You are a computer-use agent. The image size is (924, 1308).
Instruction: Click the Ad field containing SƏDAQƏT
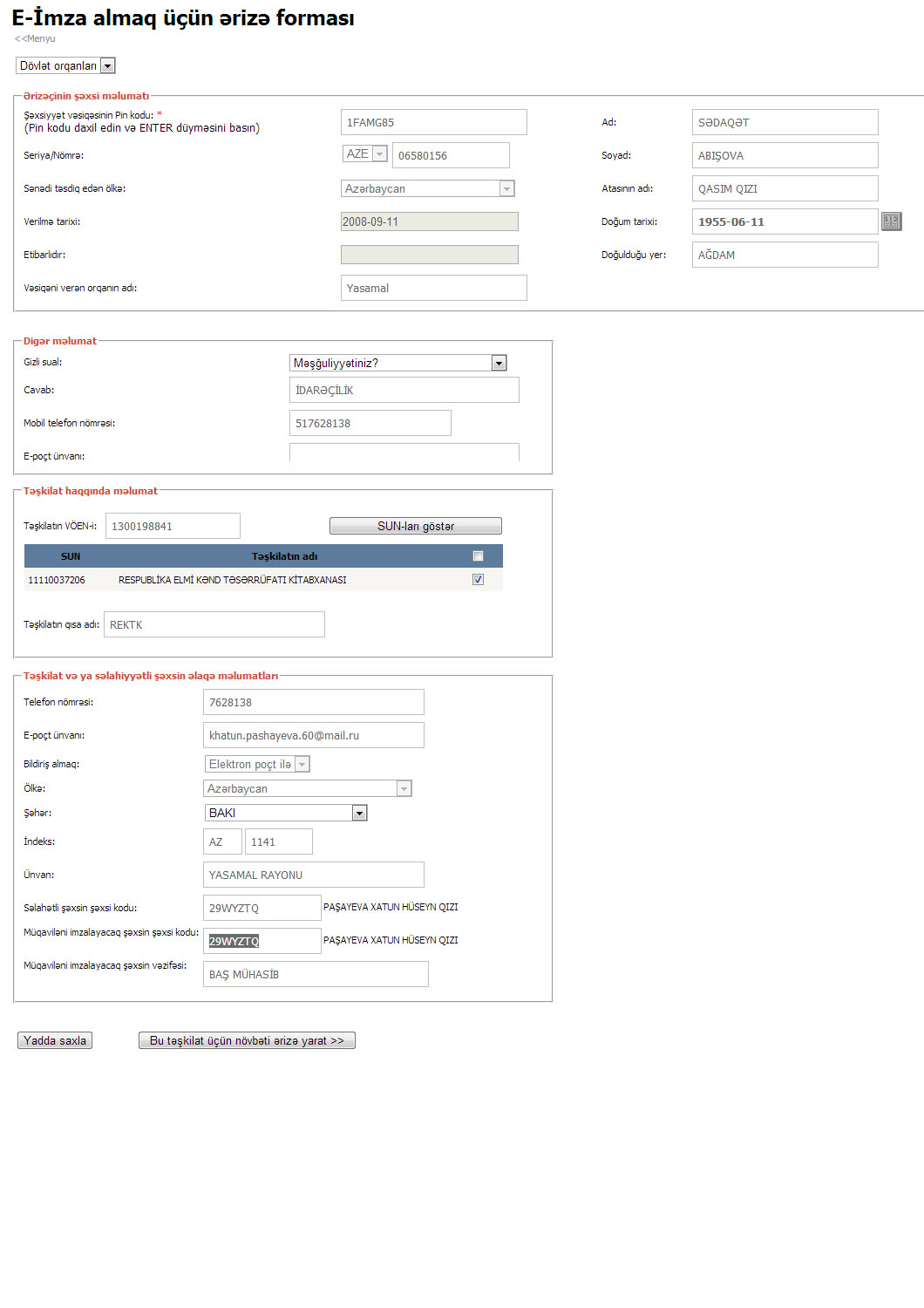tap(785, 122)
